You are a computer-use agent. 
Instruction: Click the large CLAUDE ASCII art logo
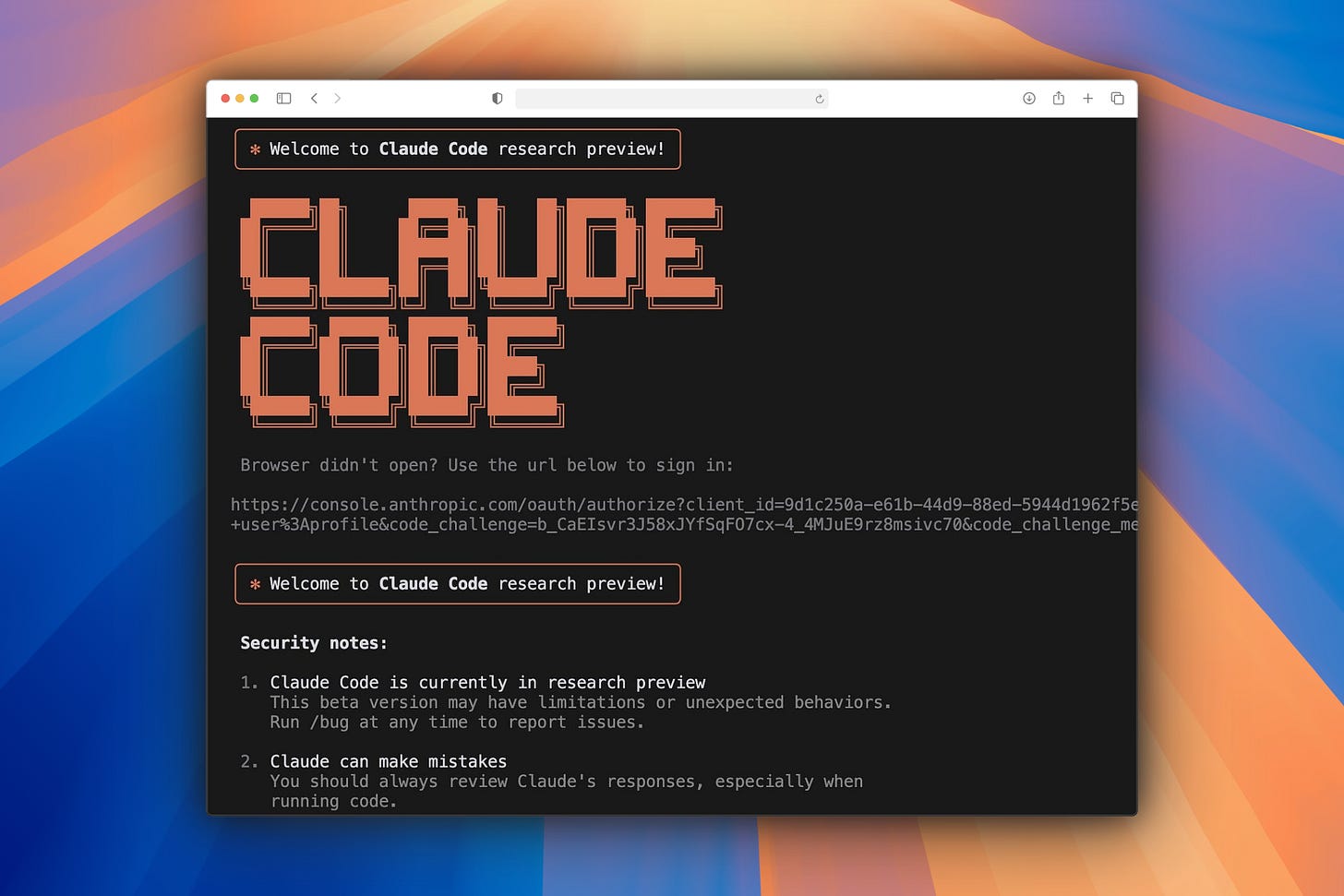coord(481,253)
